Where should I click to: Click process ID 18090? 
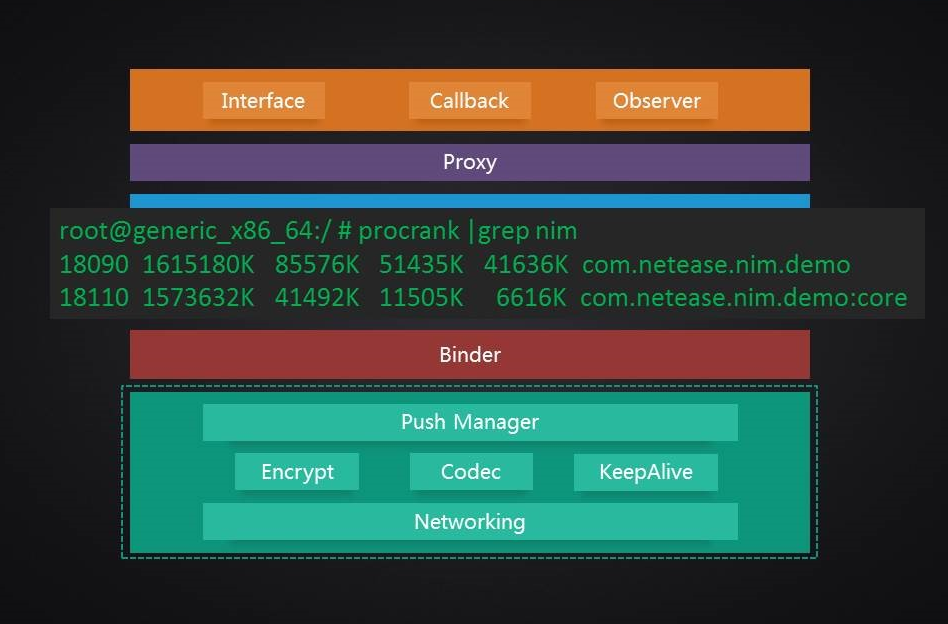point(94,265)
